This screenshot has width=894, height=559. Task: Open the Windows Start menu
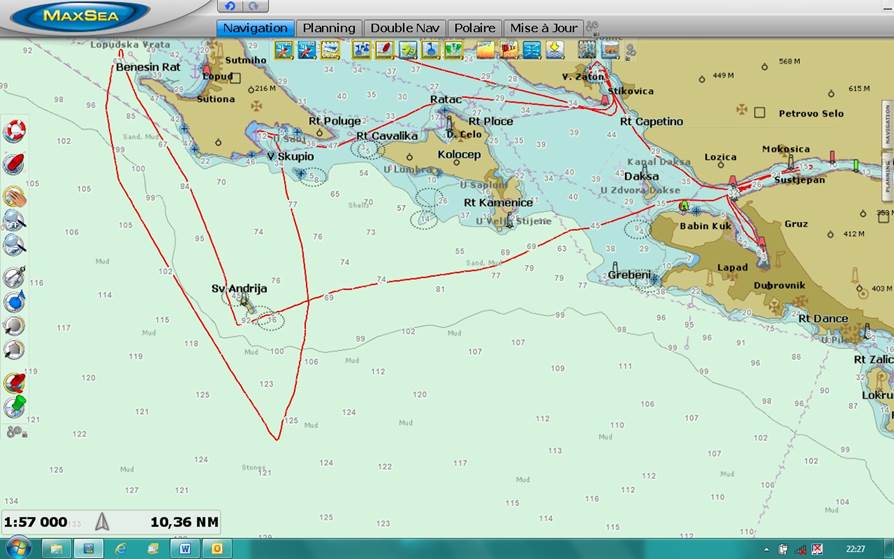(x=18, y=548)
